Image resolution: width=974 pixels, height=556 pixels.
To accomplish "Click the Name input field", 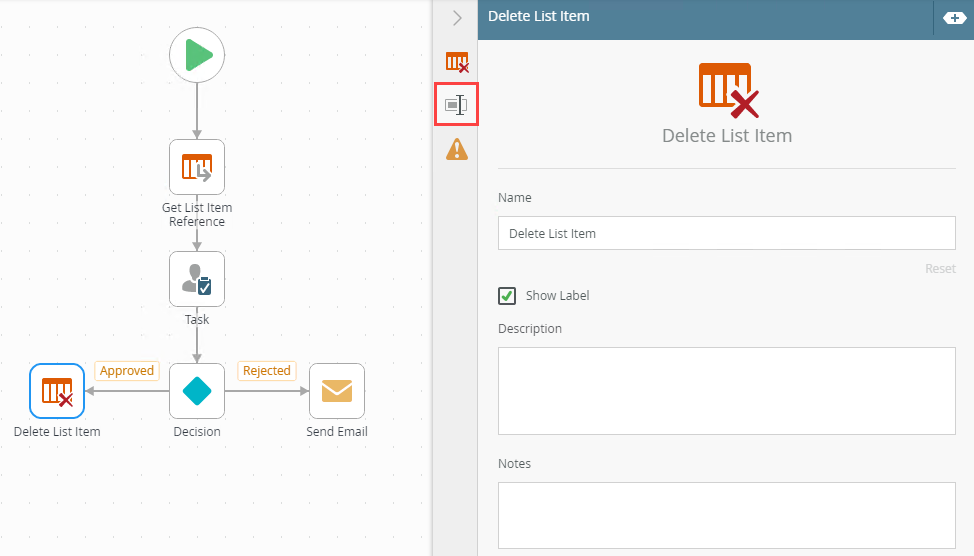I will click(x=726, y=234).
